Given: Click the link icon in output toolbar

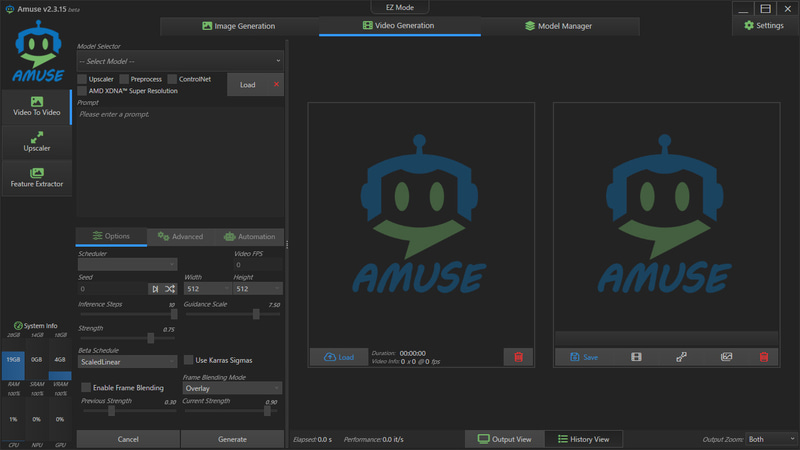Looking at the screenshot, I should [x=681, y=357].
